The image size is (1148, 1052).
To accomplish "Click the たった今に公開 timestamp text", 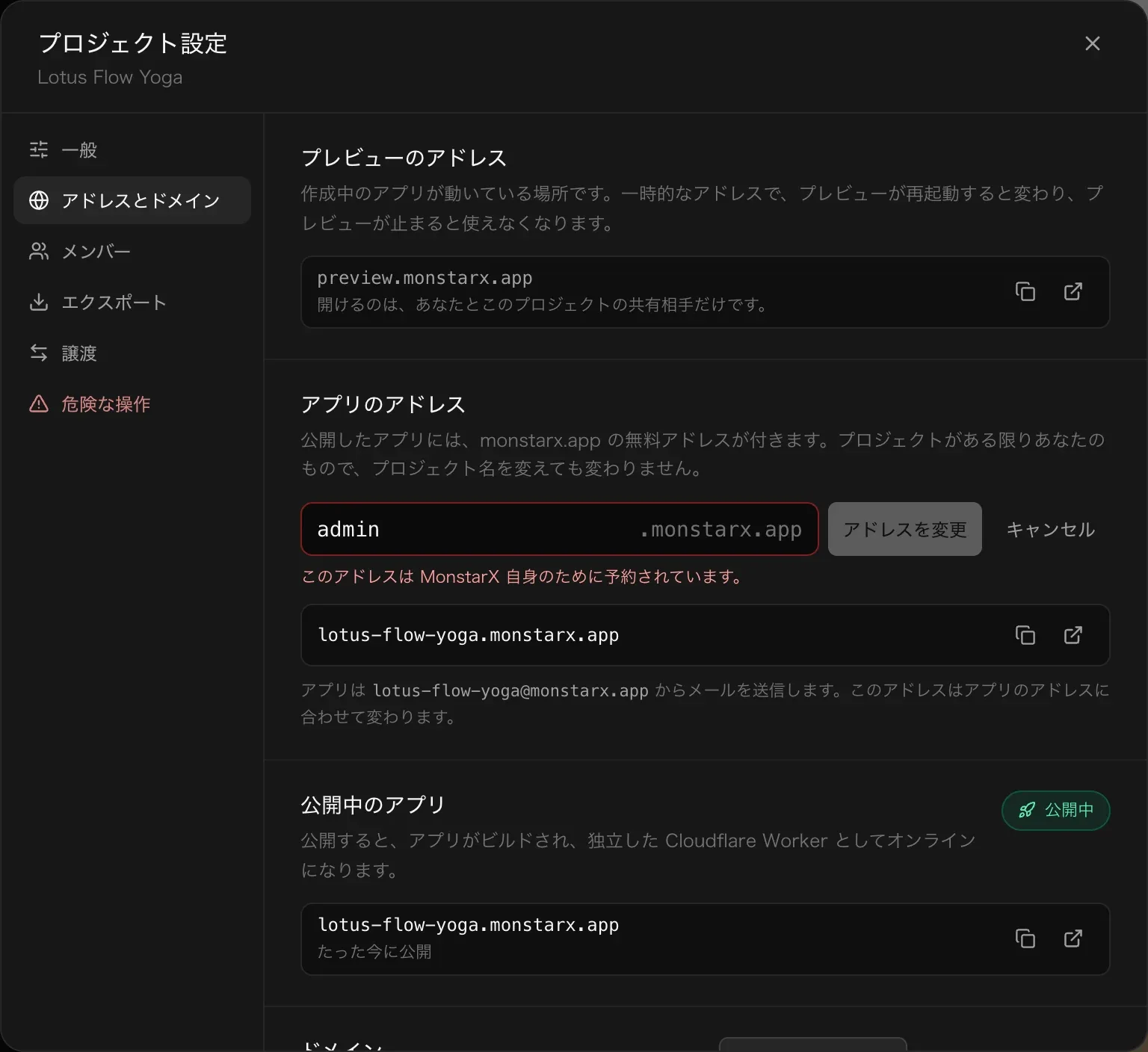I will point(374,951).
